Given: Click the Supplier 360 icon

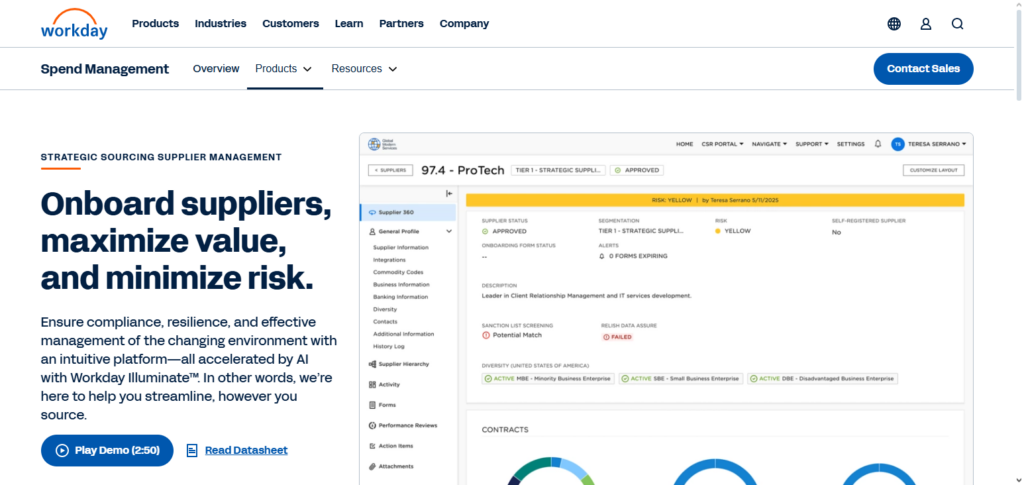Looking at the screenshot, I should point(372,212).
